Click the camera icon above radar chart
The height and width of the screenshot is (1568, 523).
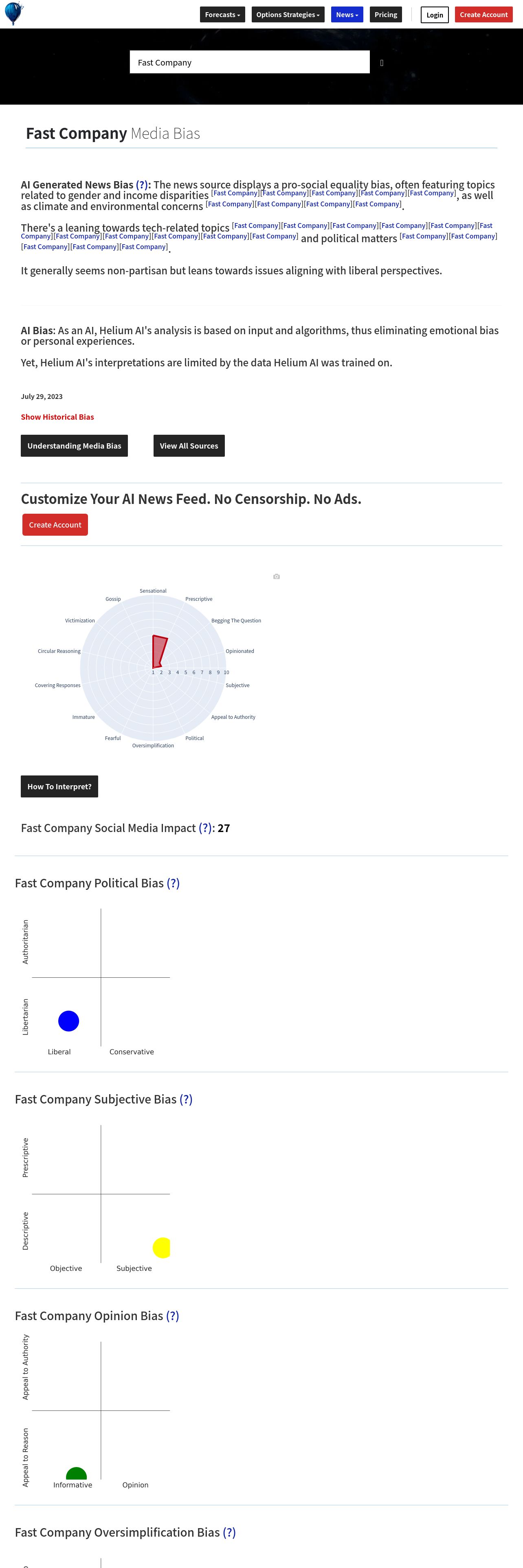277,576
